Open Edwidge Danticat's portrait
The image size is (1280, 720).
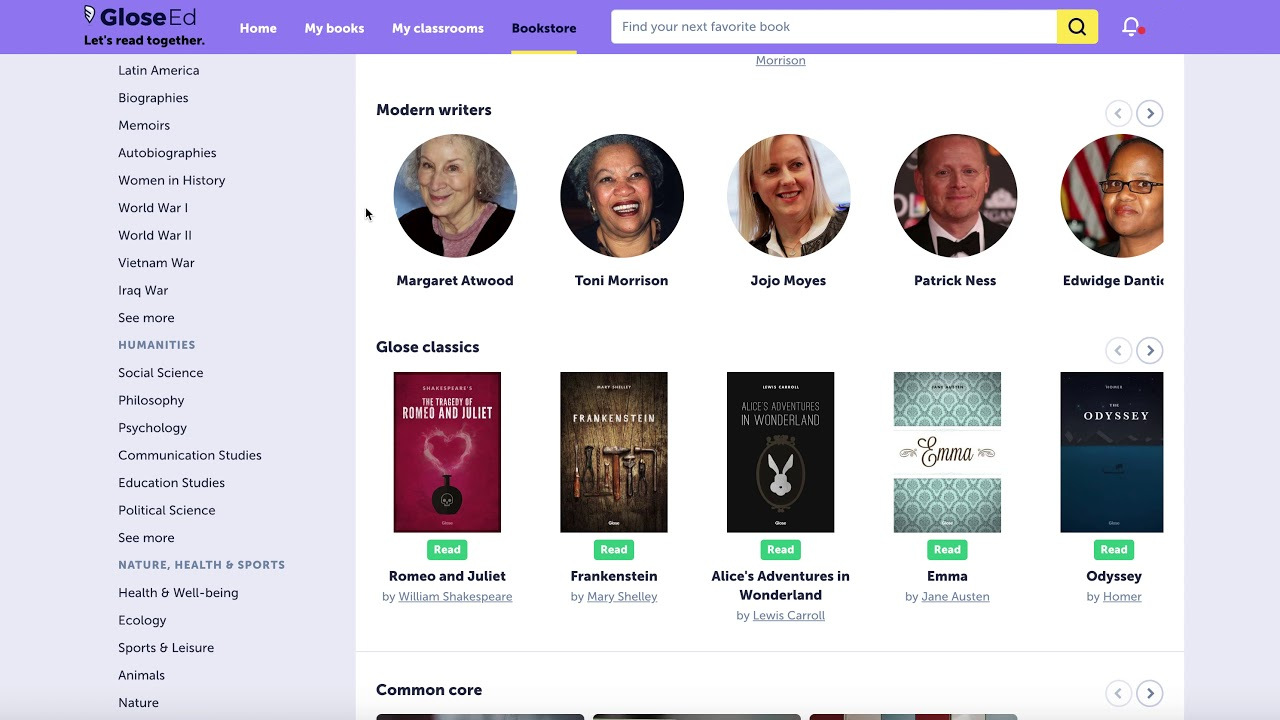pos(1112,196)
